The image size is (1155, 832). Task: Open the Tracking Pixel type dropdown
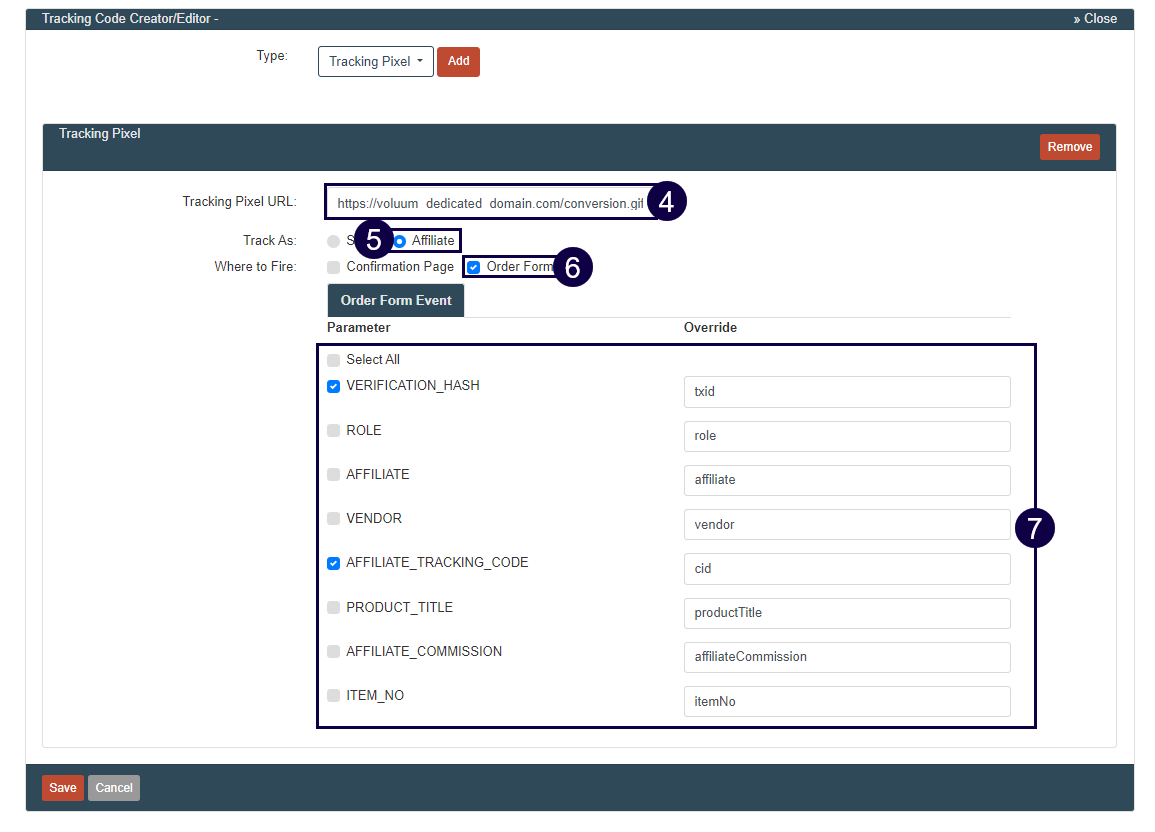375,61
